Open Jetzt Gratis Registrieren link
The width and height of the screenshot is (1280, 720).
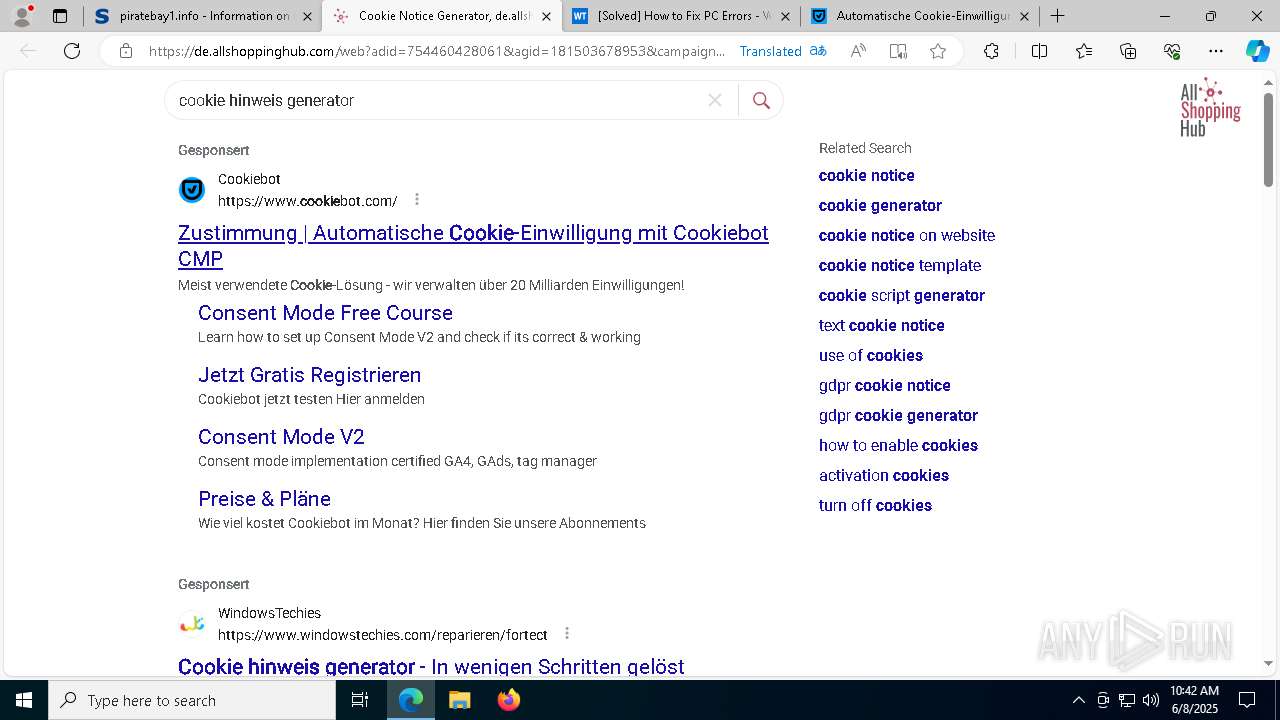click(x=309, y=375)
